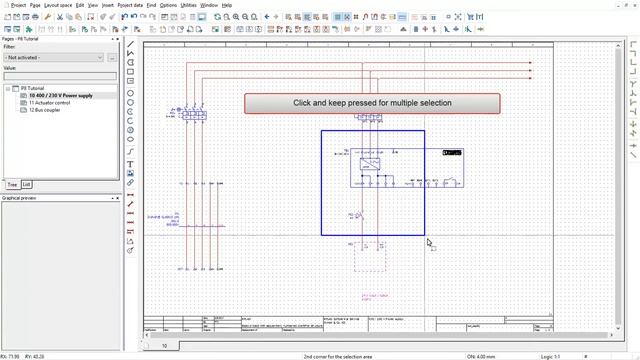The height and width of the screenshot is (360, 640).
Task: Open the Project menu
Action: pyautogui.click(x=18, y=5)
